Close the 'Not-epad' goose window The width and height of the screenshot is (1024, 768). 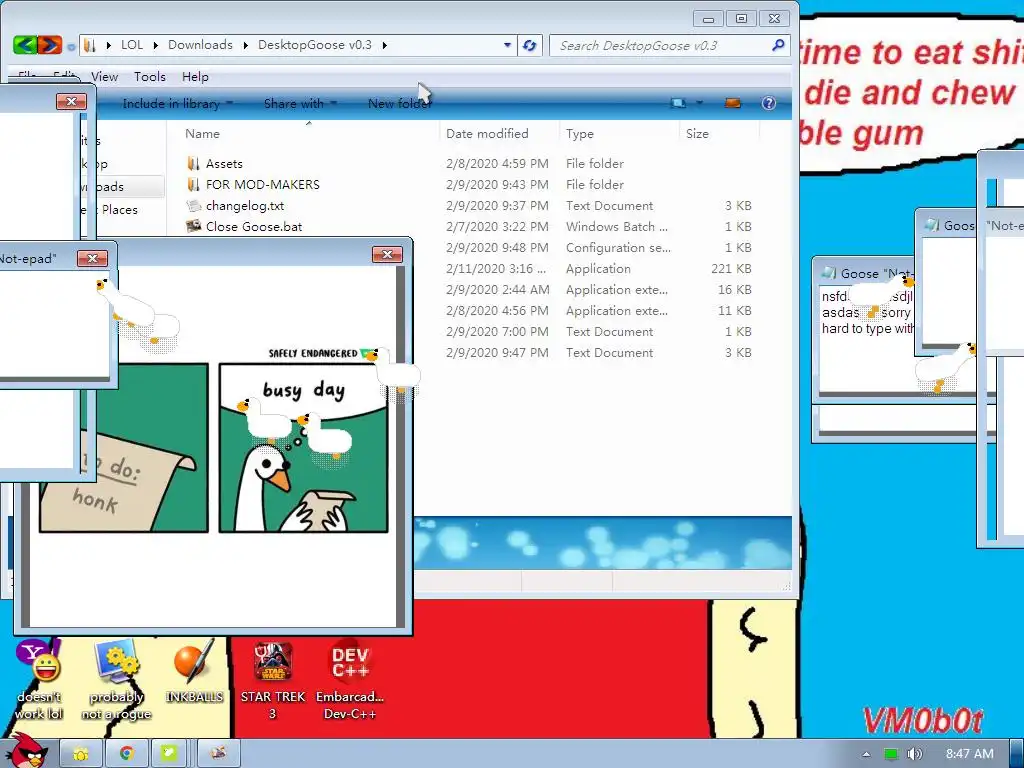92,259
